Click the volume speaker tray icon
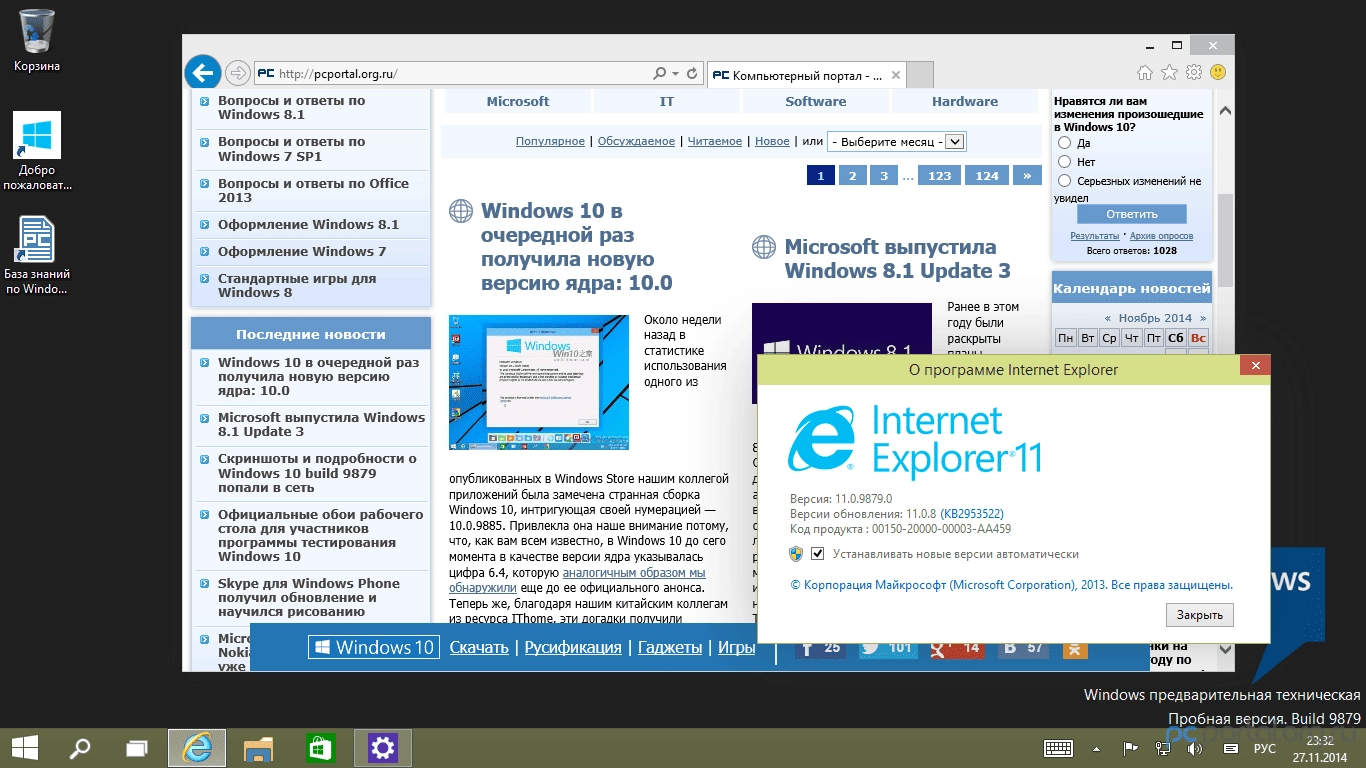The image size is (1366, 768). pyautogui.click(x=1193, y=748)
